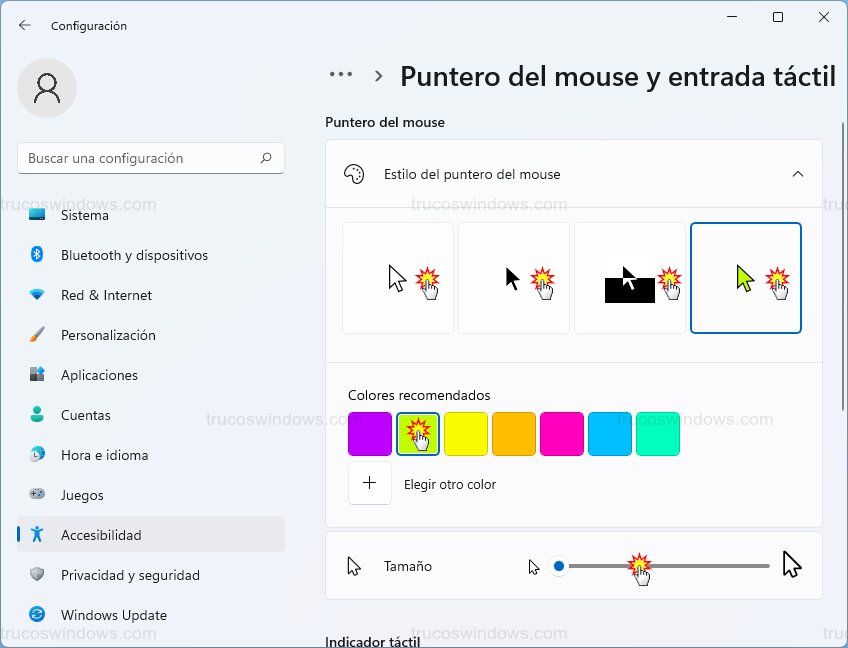Open the user account profile
Screen dimensions: 848x648
[47, 88]
